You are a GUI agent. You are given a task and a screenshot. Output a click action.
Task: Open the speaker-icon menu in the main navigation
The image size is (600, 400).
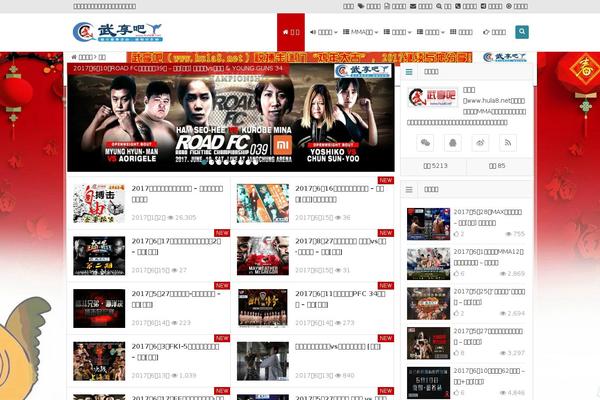point(323,32)
